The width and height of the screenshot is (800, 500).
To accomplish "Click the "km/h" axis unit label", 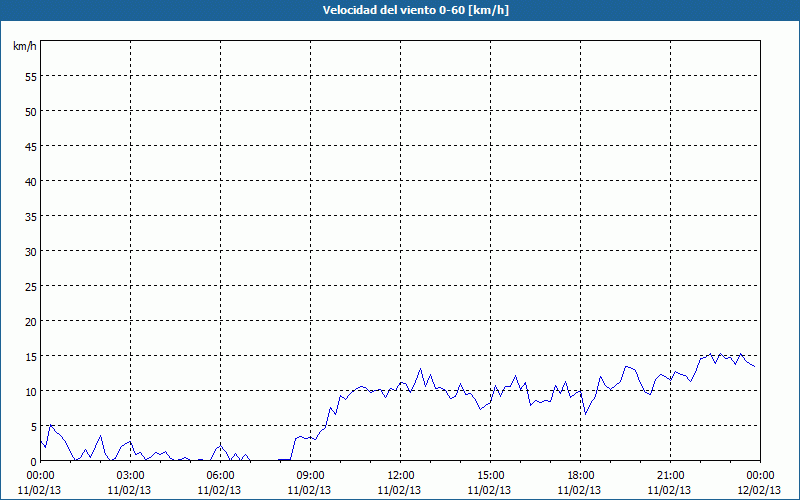I will tap(24, 46).
